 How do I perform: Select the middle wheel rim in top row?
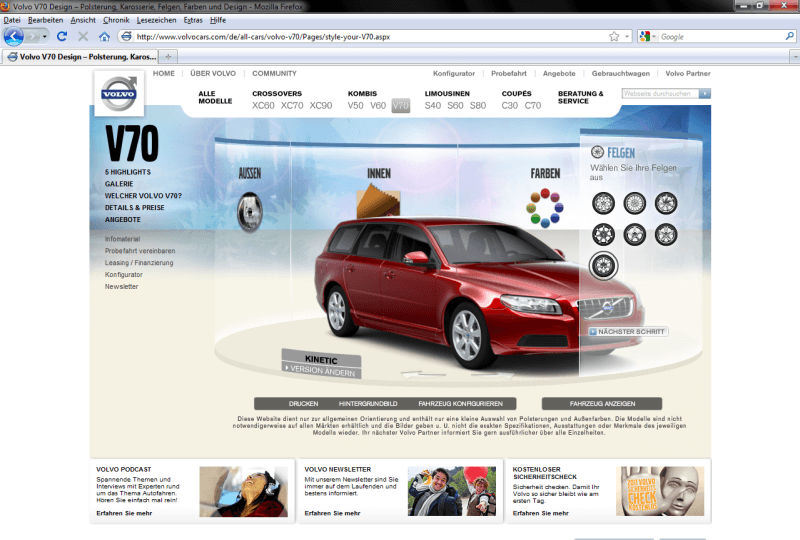(635, 203)
